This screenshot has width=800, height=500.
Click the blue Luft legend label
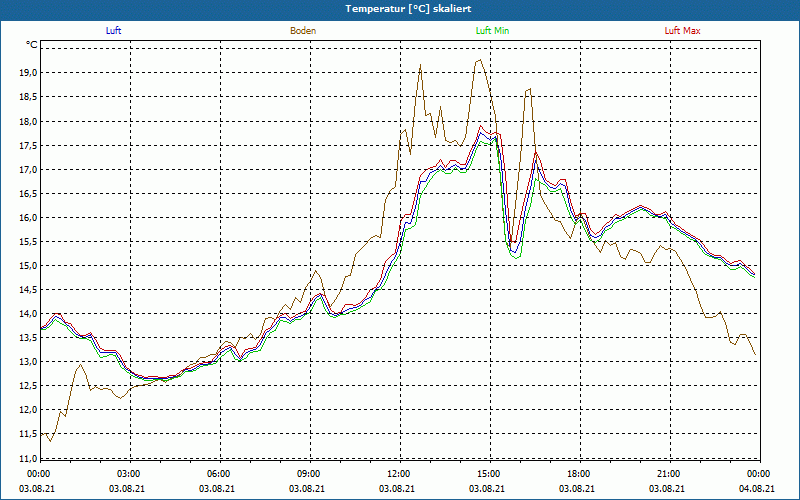point(113,31)
